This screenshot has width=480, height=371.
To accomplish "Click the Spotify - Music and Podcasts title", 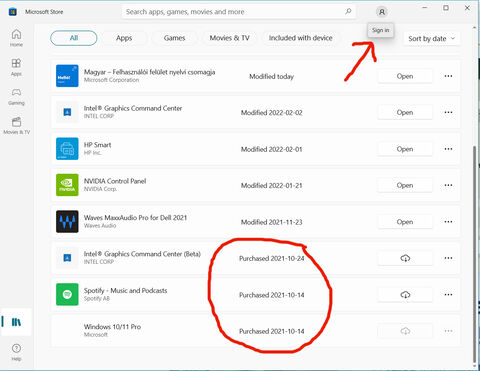I will point(125,290).
